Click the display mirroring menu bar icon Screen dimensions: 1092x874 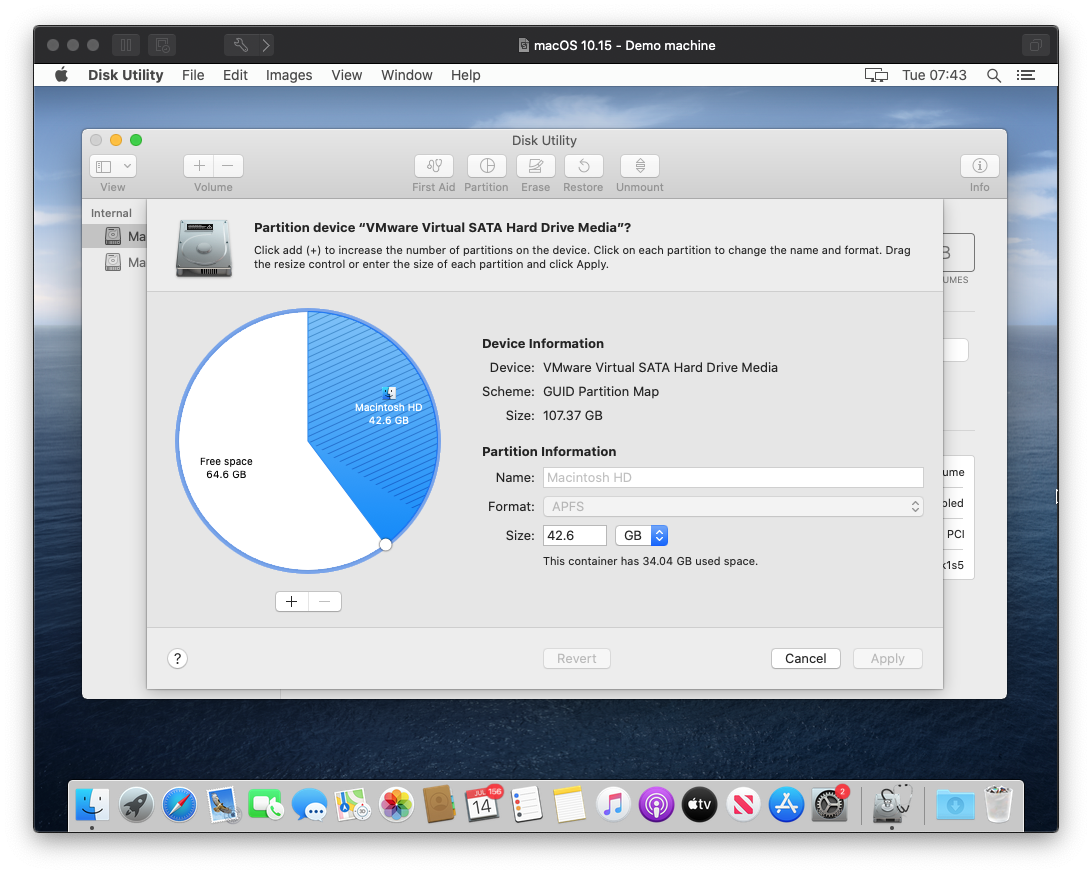pyautogui.click(x=876, y=75)
